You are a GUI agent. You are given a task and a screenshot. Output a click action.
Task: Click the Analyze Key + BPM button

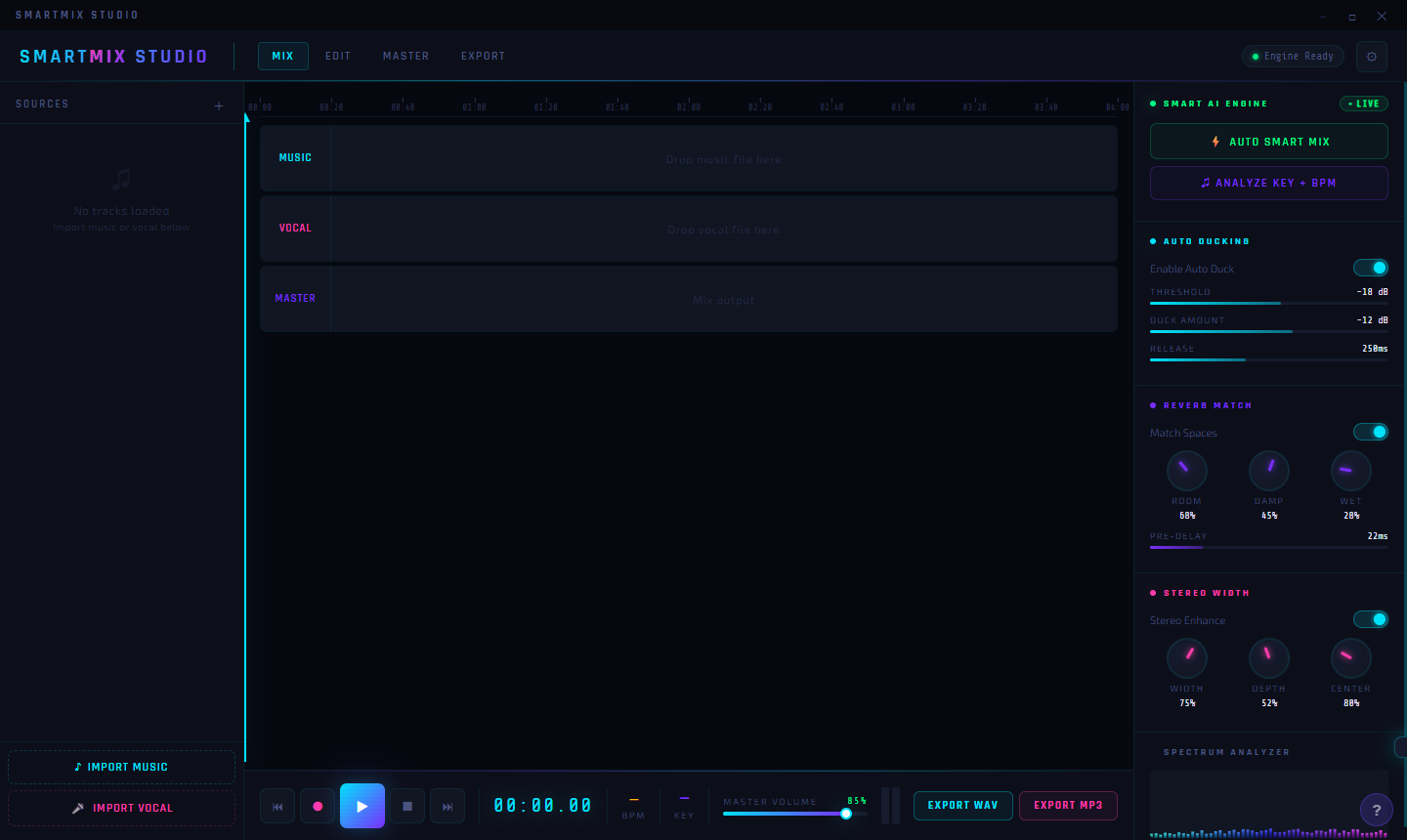point(1269,183)
